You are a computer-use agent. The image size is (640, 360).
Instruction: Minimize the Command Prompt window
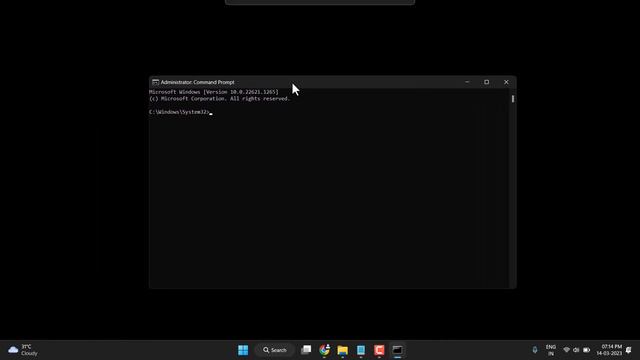point(467,82)
